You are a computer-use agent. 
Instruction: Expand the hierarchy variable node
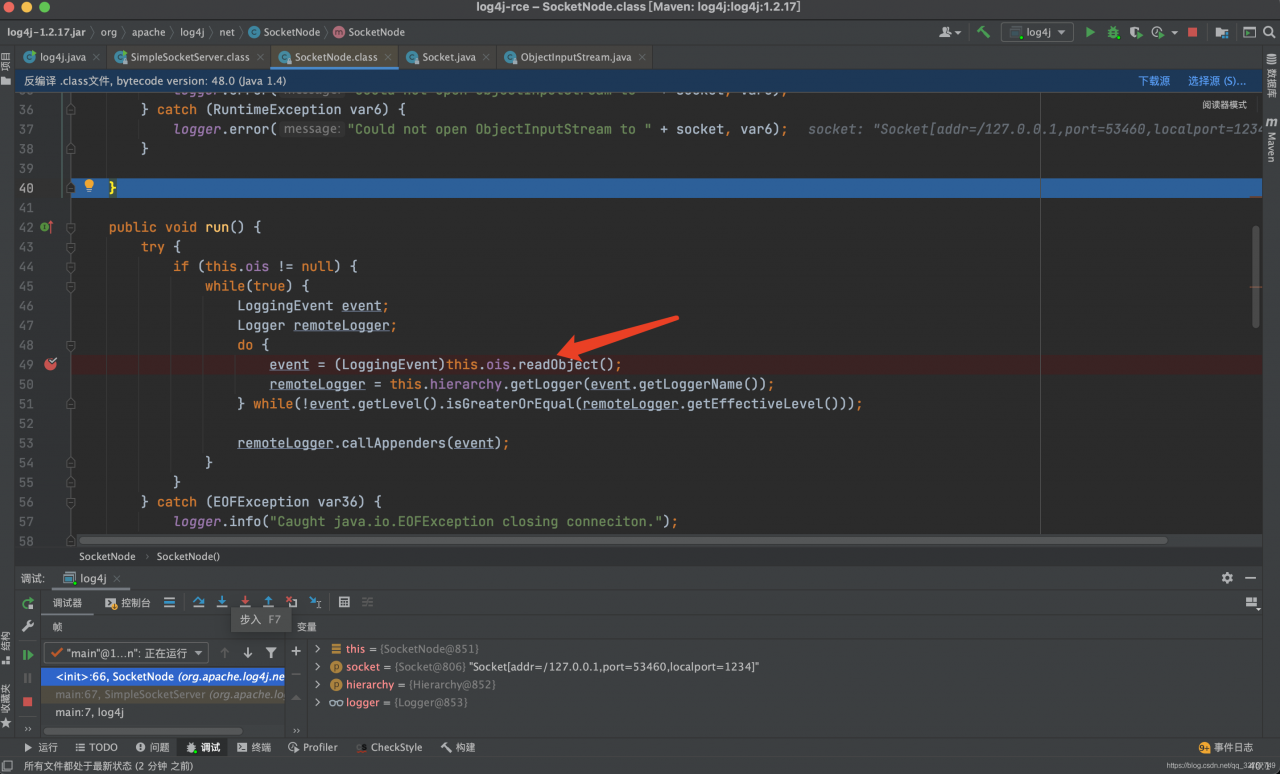[x=318, y=685]
